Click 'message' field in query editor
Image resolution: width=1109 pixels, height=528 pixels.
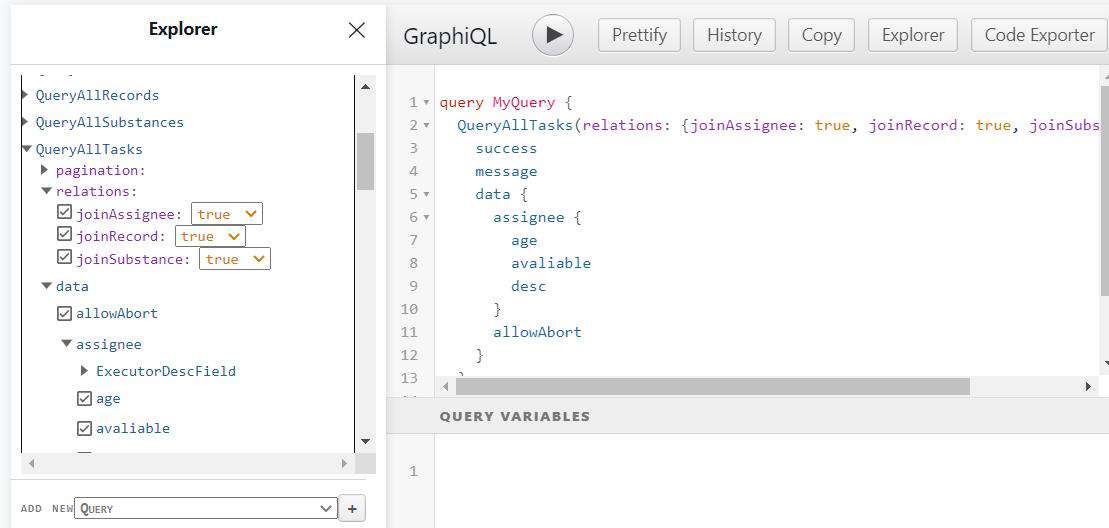point(506,171)
